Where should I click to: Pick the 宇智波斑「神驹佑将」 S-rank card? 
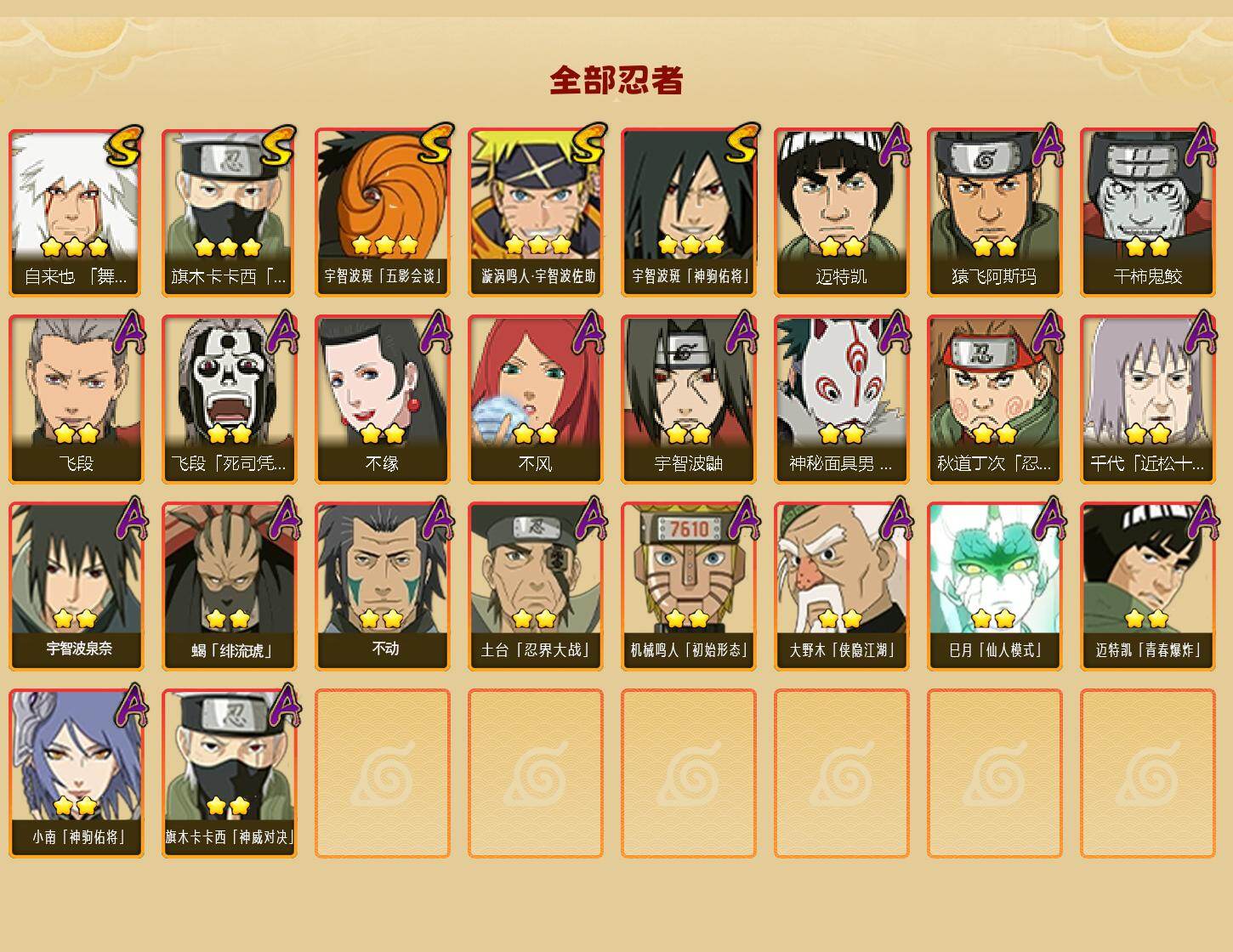pos(689,212)
